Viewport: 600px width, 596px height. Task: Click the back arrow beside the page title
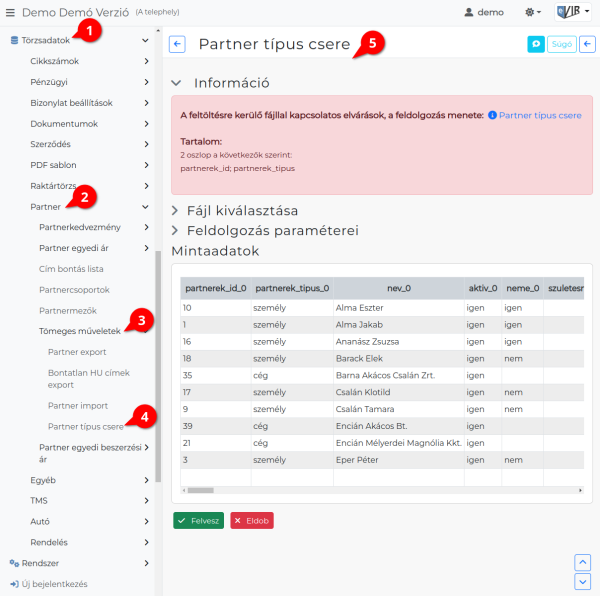[178, 44]
